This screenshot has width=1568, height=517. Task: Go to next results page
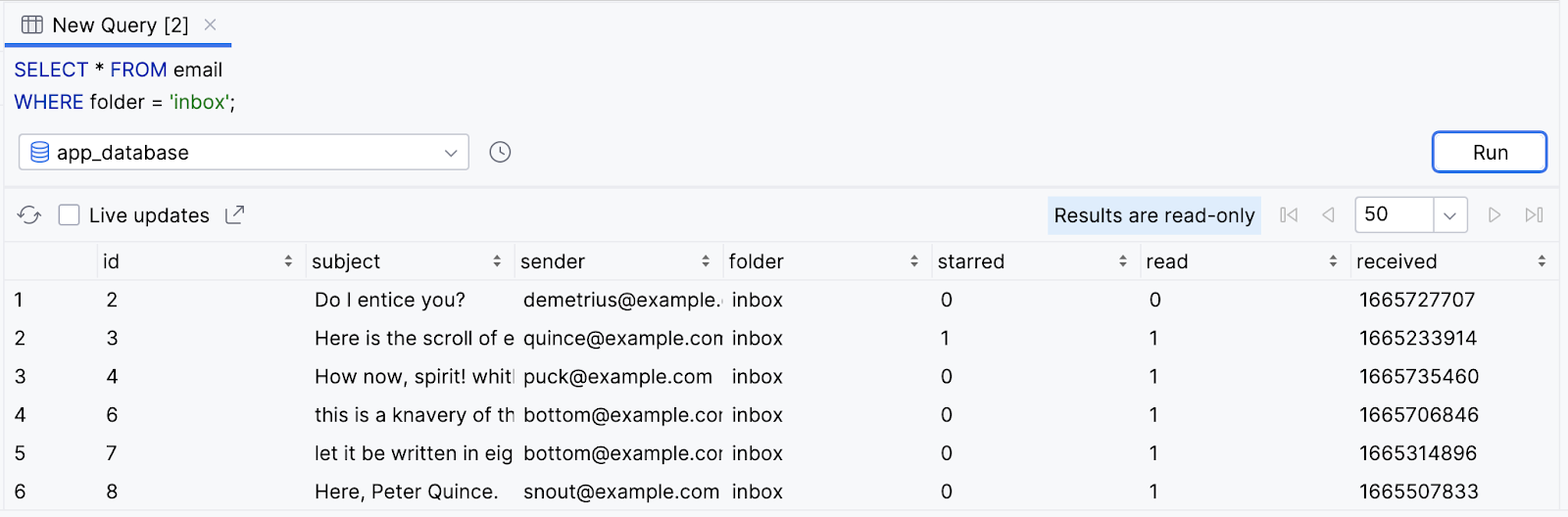(x=1494, y=215)
